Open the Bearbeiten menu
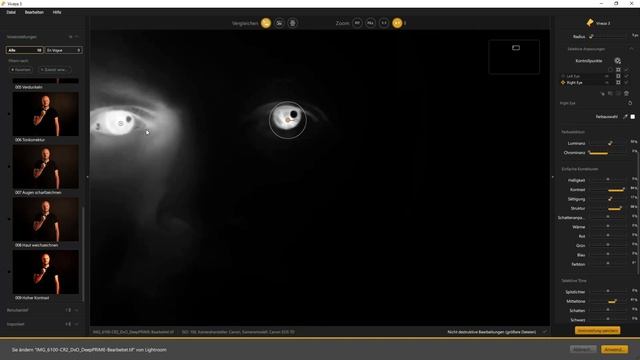Image resolution: width=640 pixels, height=360 pixels. pyautogui.click(x=34, y=12)
